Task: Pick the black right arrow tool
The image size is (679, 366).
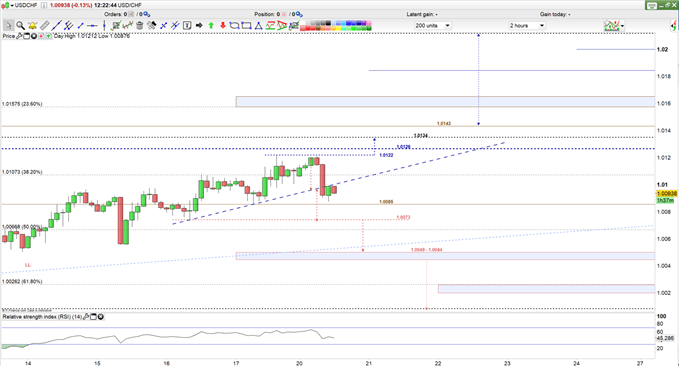Action: [199, 25]
